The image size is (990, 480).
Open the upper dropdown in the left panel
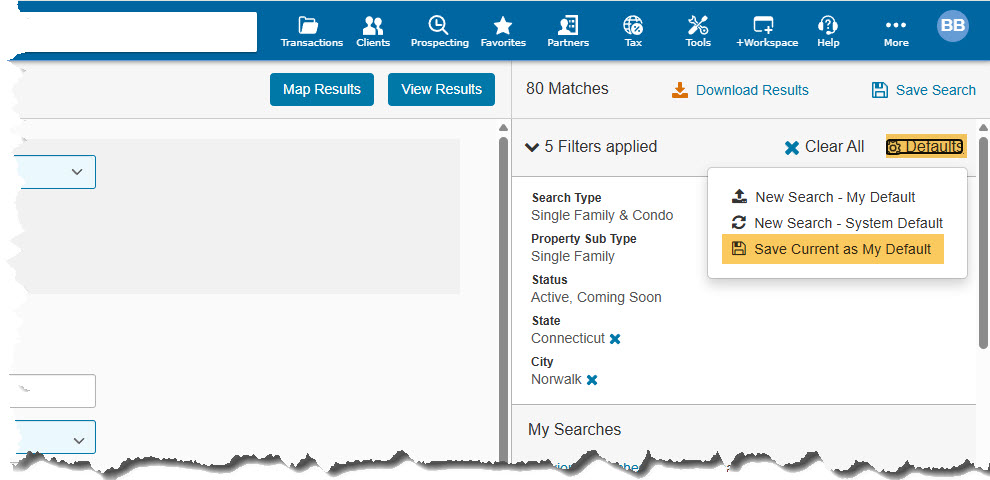point(53,172)
